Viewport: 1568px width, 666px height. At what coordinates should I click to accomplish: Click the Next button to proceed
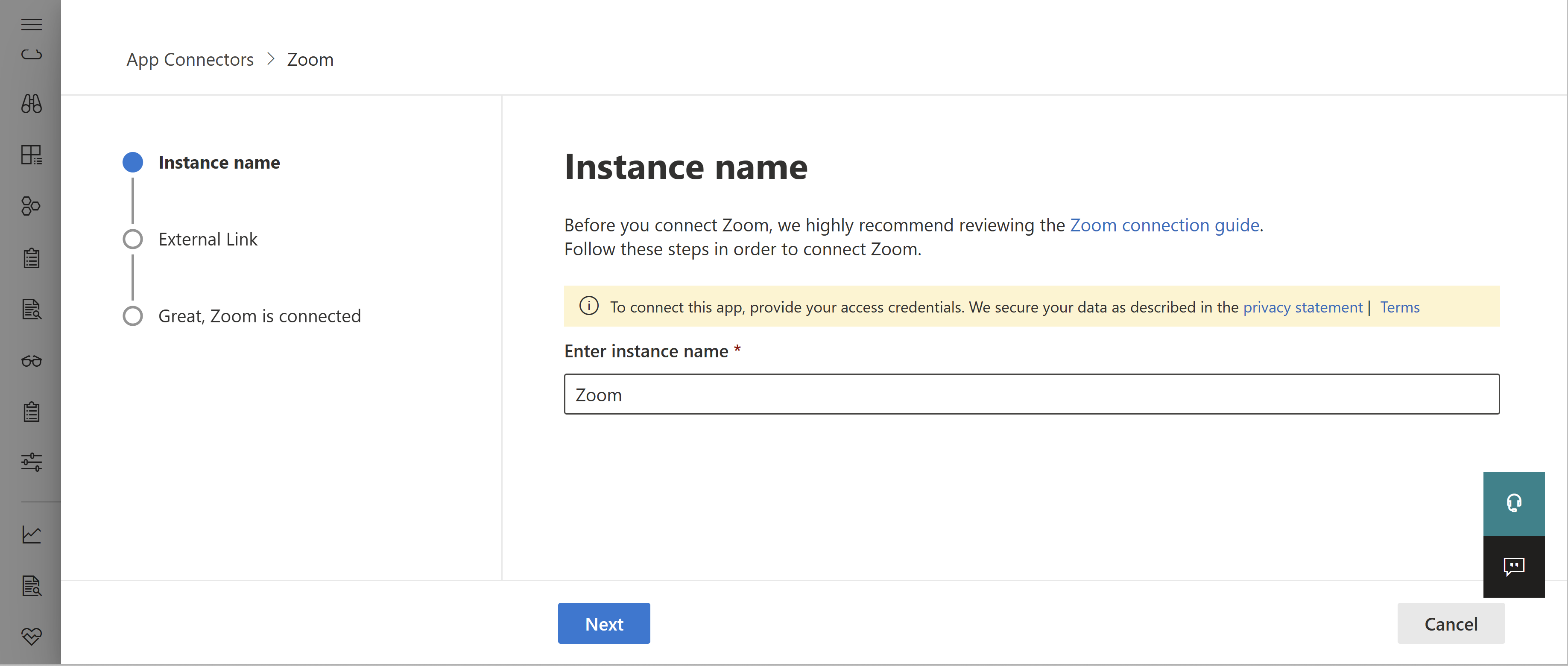point(604,623)
